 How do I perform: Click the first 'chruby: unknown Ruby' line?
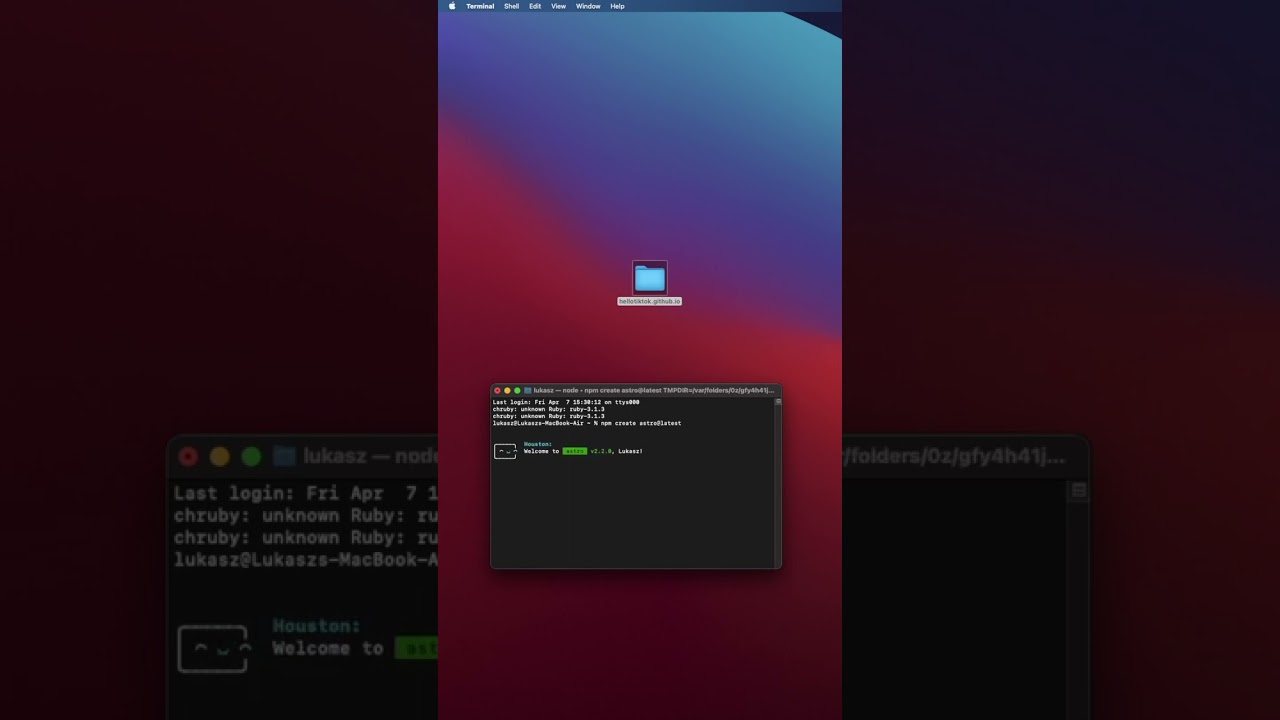click(549, 409)
